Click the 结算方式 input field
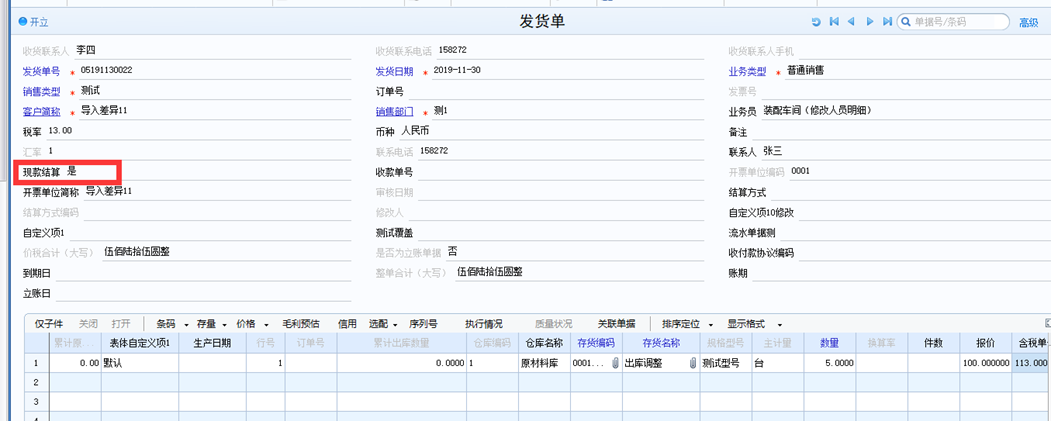 (912, 192)
